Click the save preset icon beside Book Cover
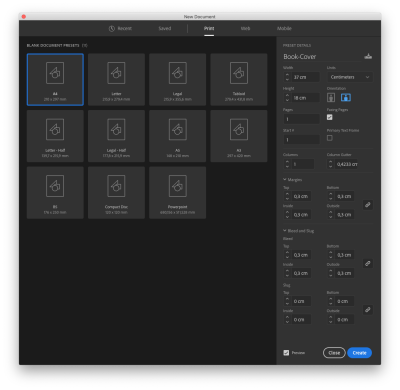 tap(368, 56)
